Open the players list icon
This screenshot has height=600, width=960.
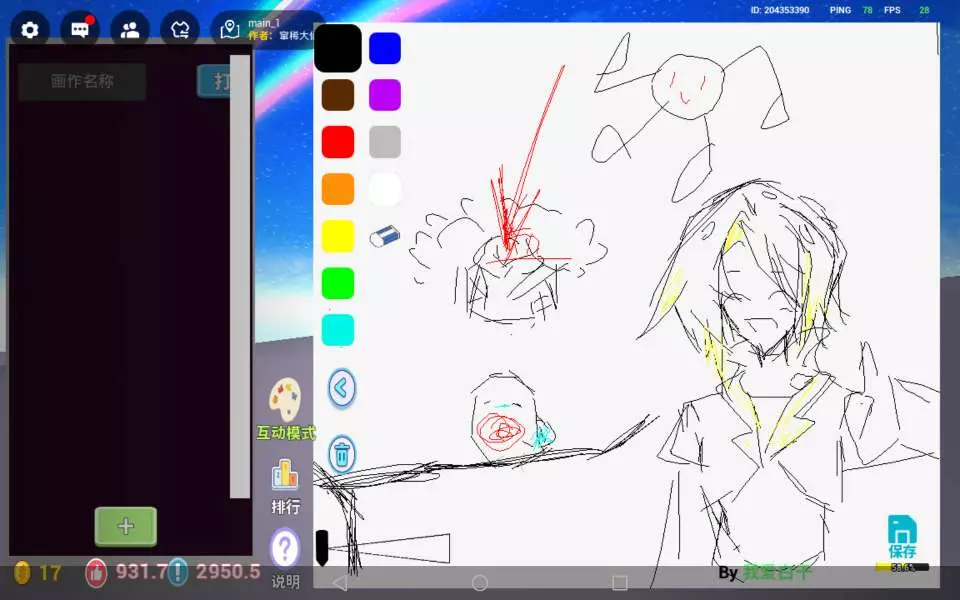tap(130, 29)
